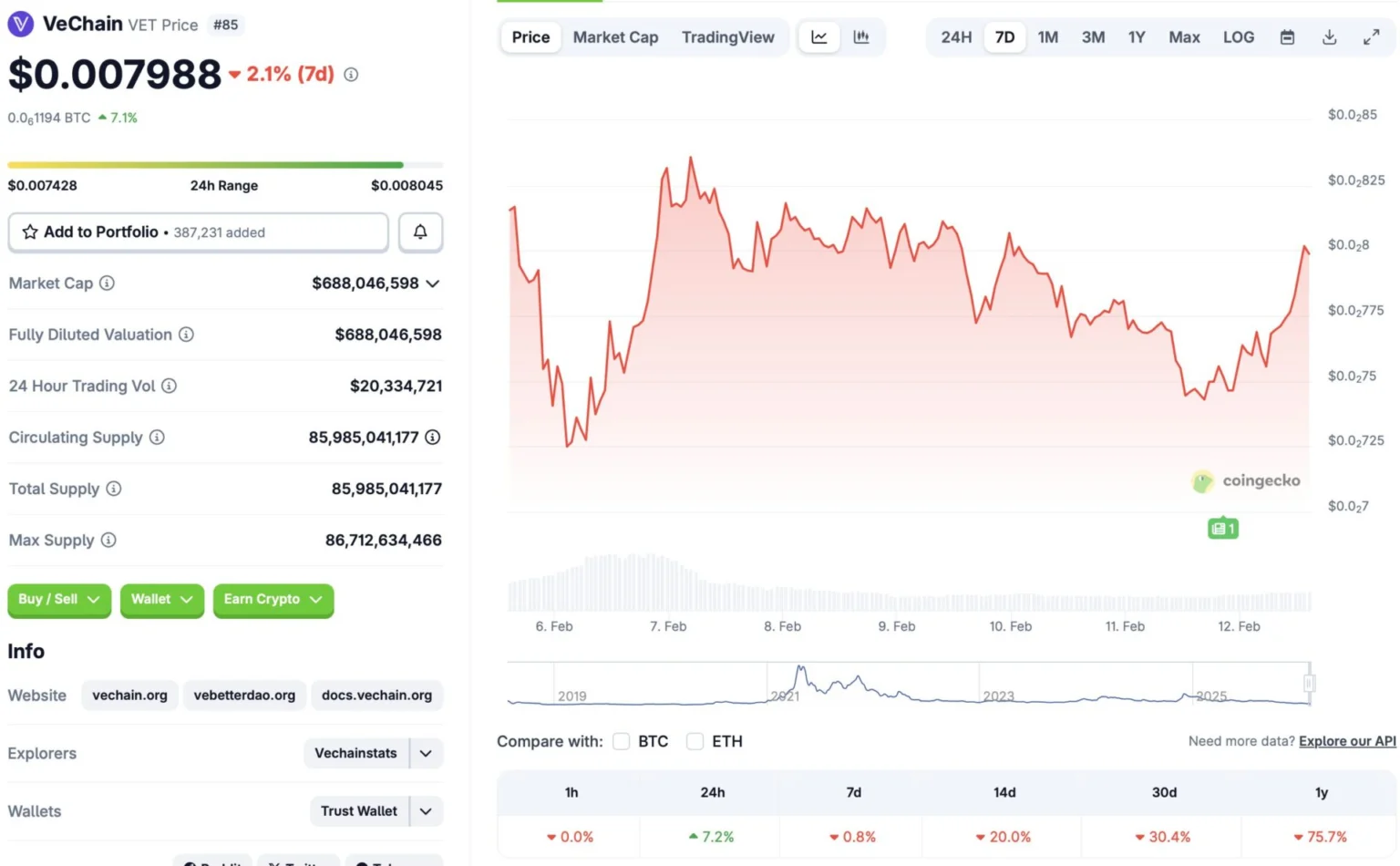Download the chart data

tap(1330, 37)
